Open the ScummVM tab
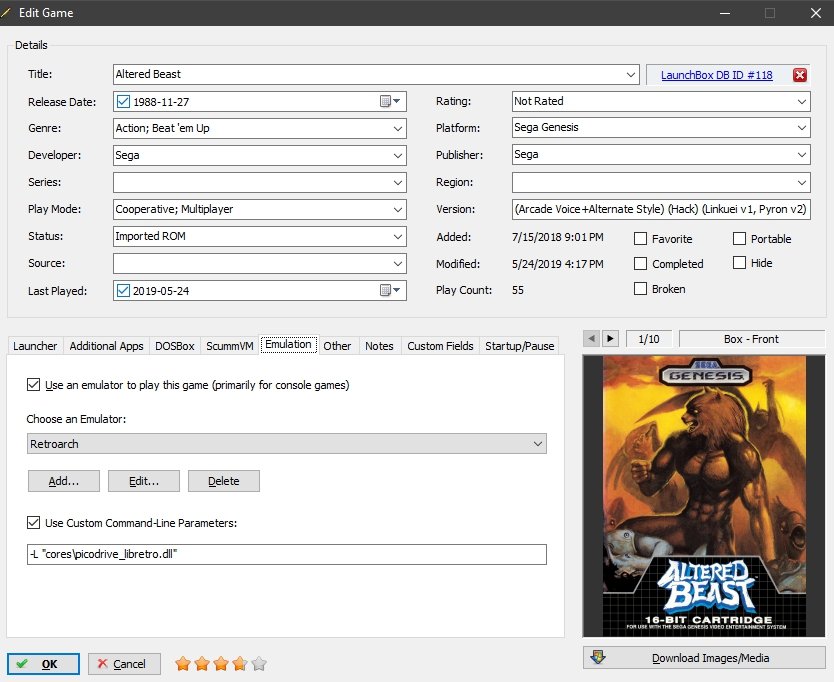 coord(230,346)
